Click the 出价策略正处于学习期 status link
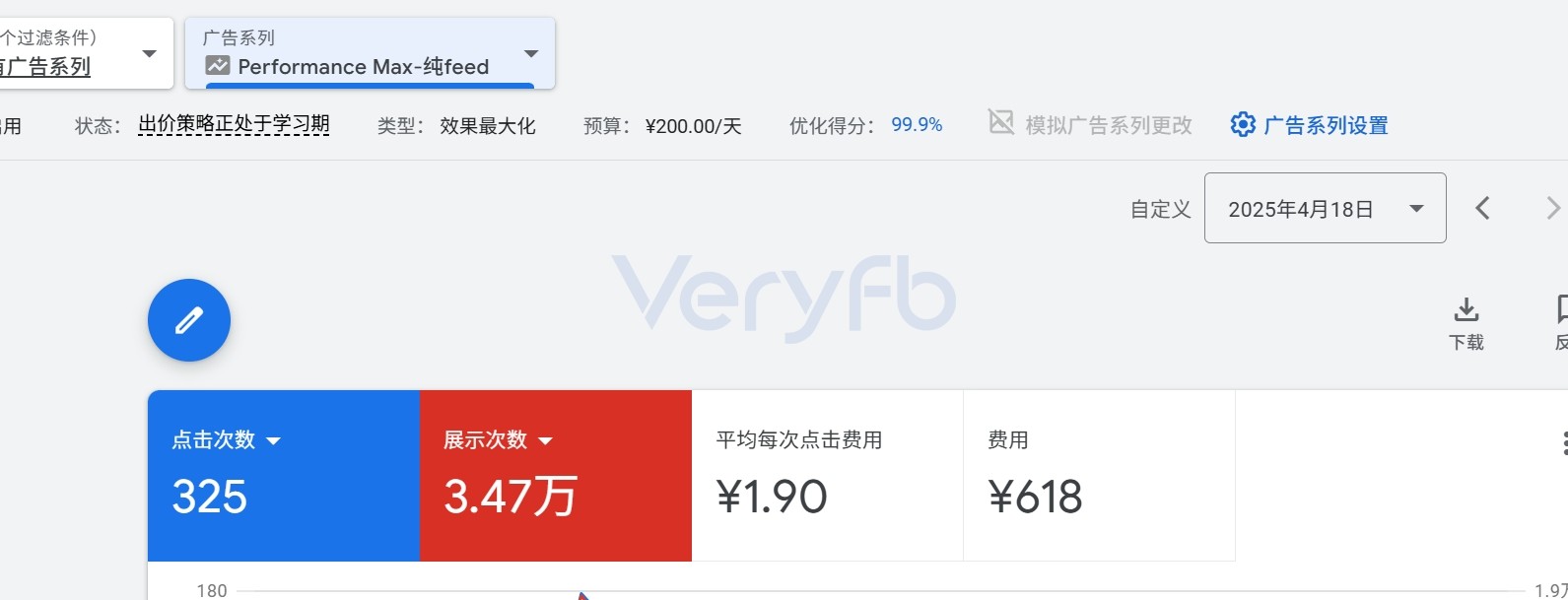 click(234, 124)
